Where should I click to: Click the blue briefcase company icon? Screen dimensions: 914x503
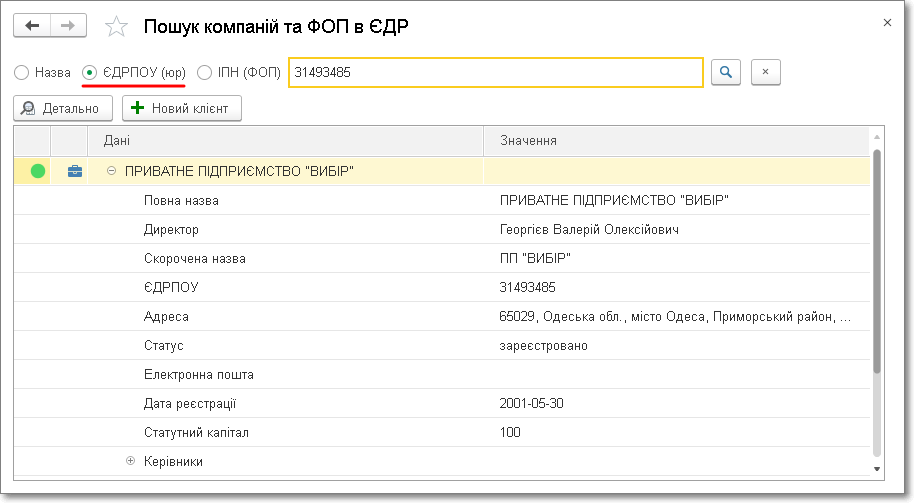pyautogui.click(x=74, y=171)
